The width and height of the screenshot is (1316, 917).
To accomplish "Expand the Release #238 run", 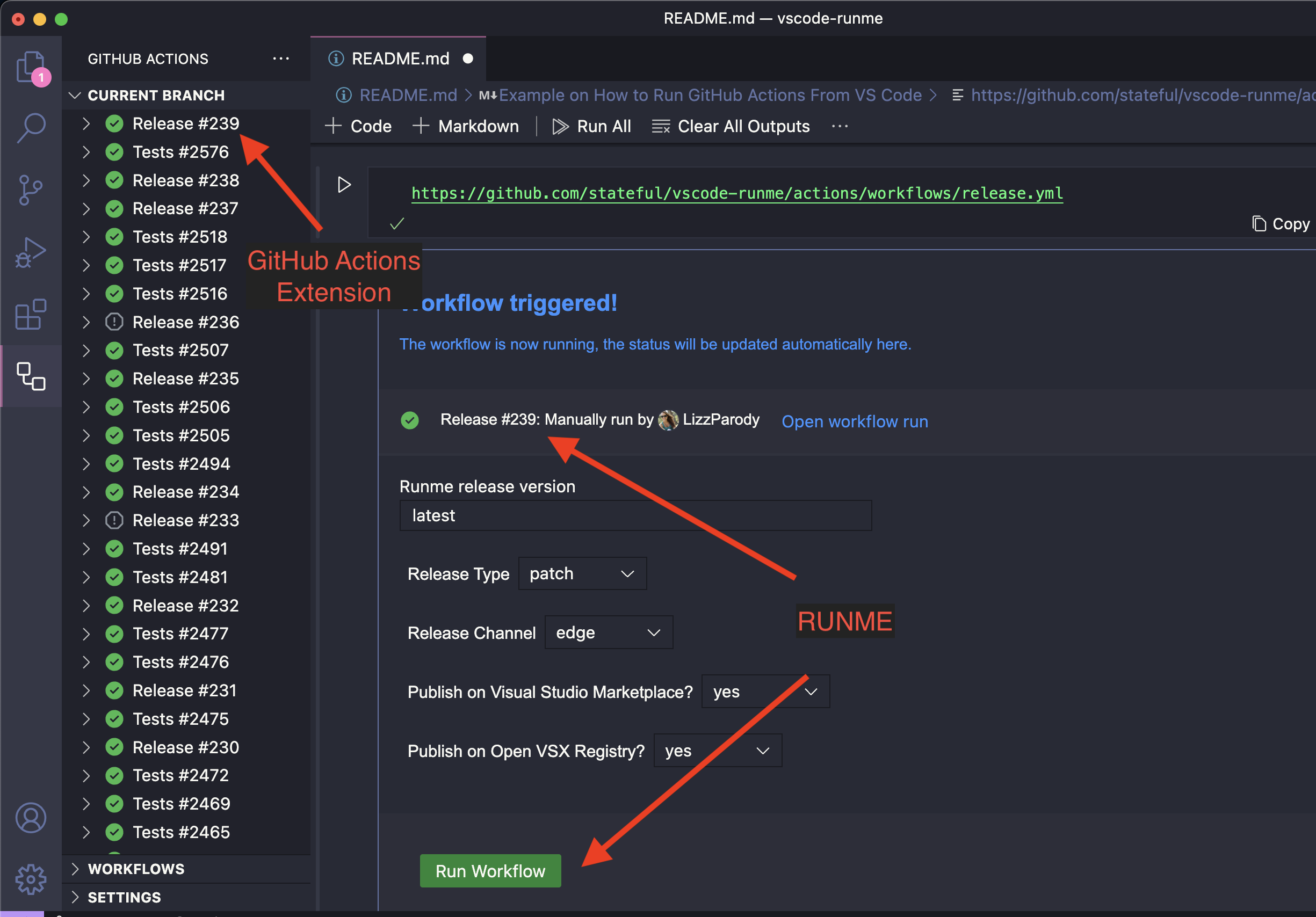I will [x=86, y=180].
